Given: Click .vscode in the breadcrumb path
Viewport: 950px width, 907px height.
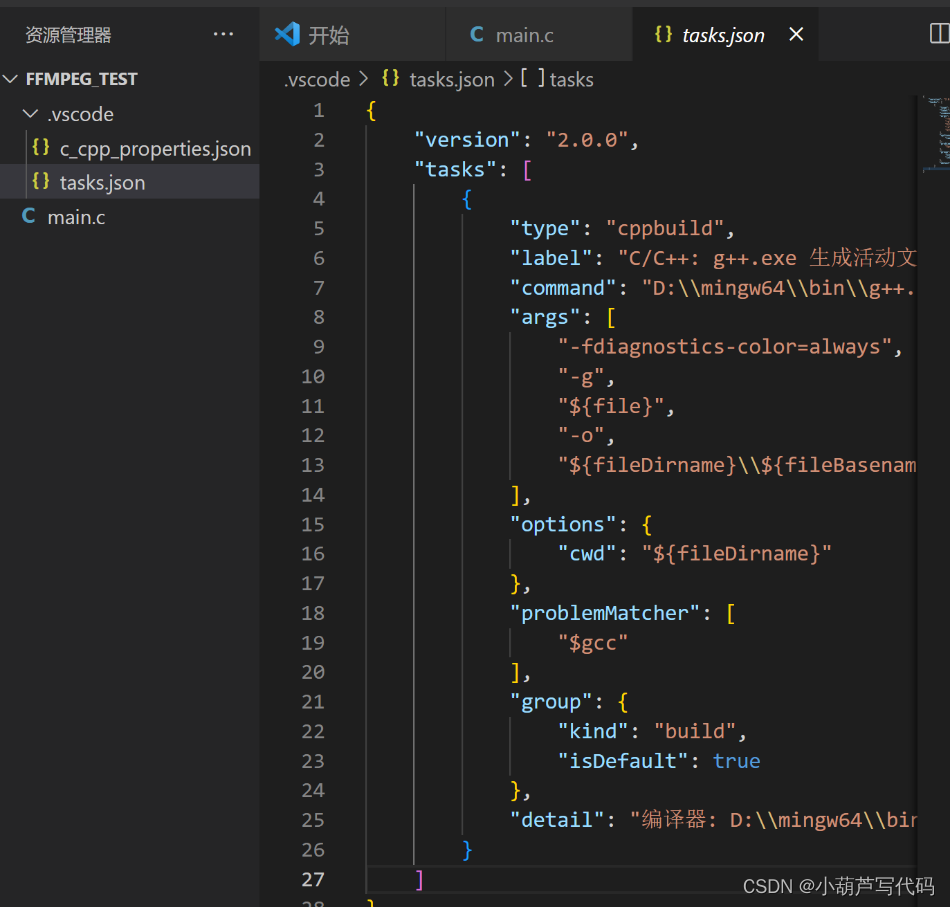Looking at the screenshot, I should tap(316, 79).
